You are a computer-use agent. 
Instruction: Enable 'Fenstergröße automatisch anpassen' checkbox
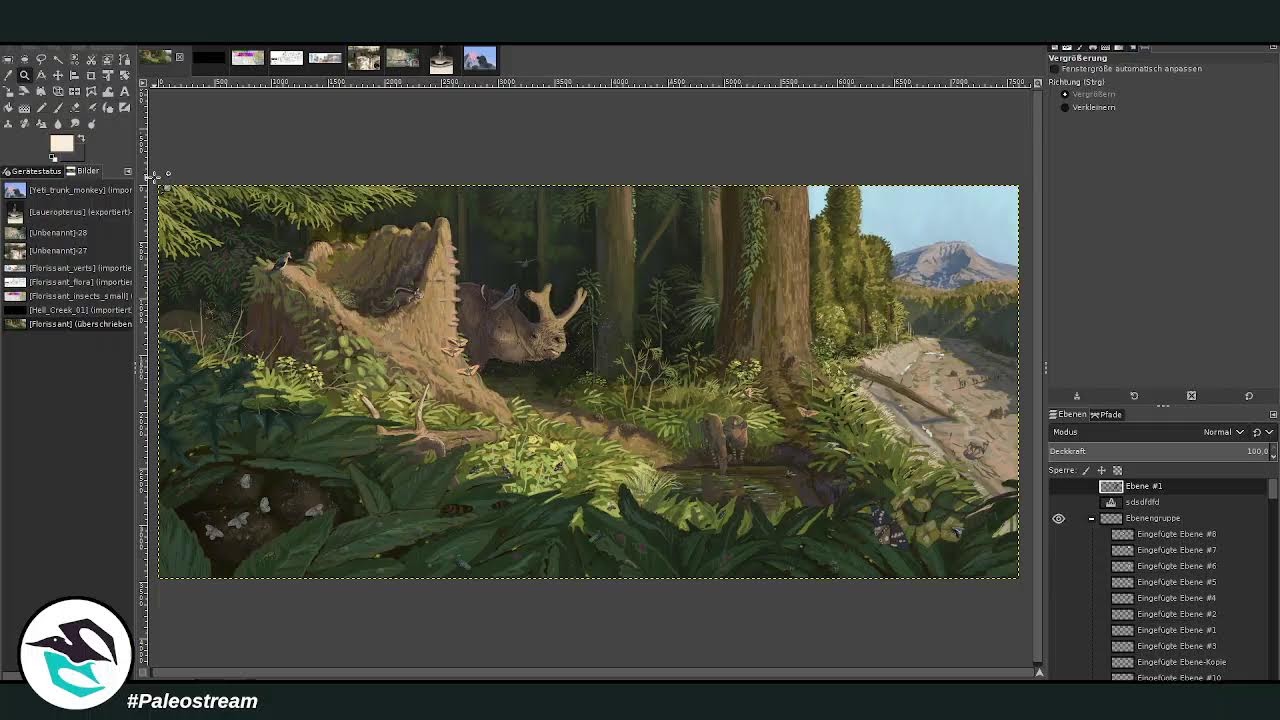click(1054, 69)
